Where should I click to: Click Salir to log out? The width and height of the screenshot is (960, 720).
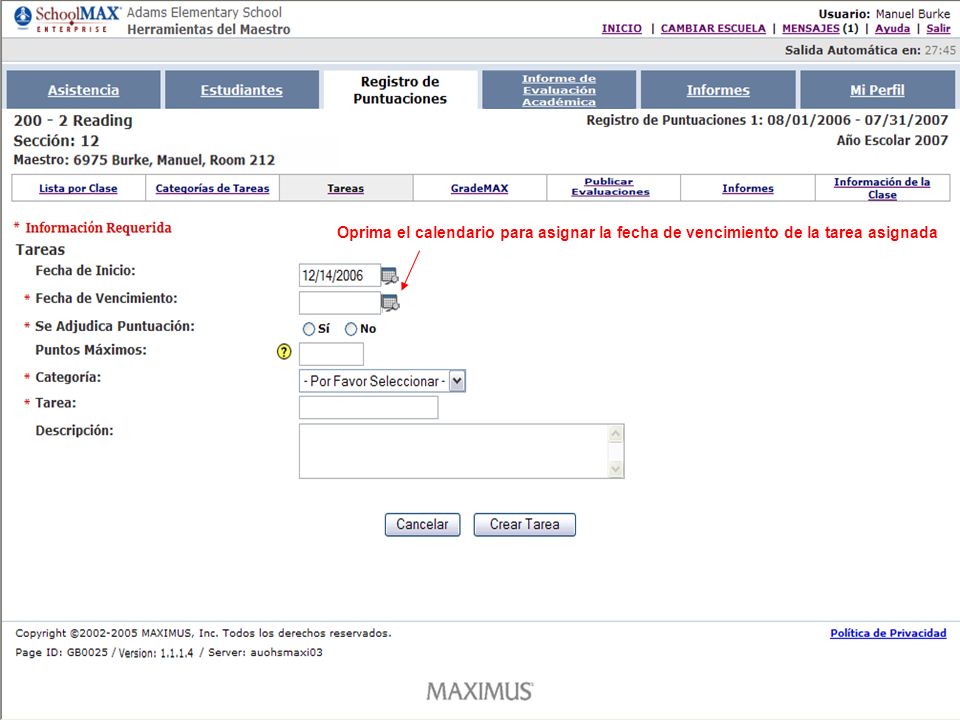(x=938, y=28)
